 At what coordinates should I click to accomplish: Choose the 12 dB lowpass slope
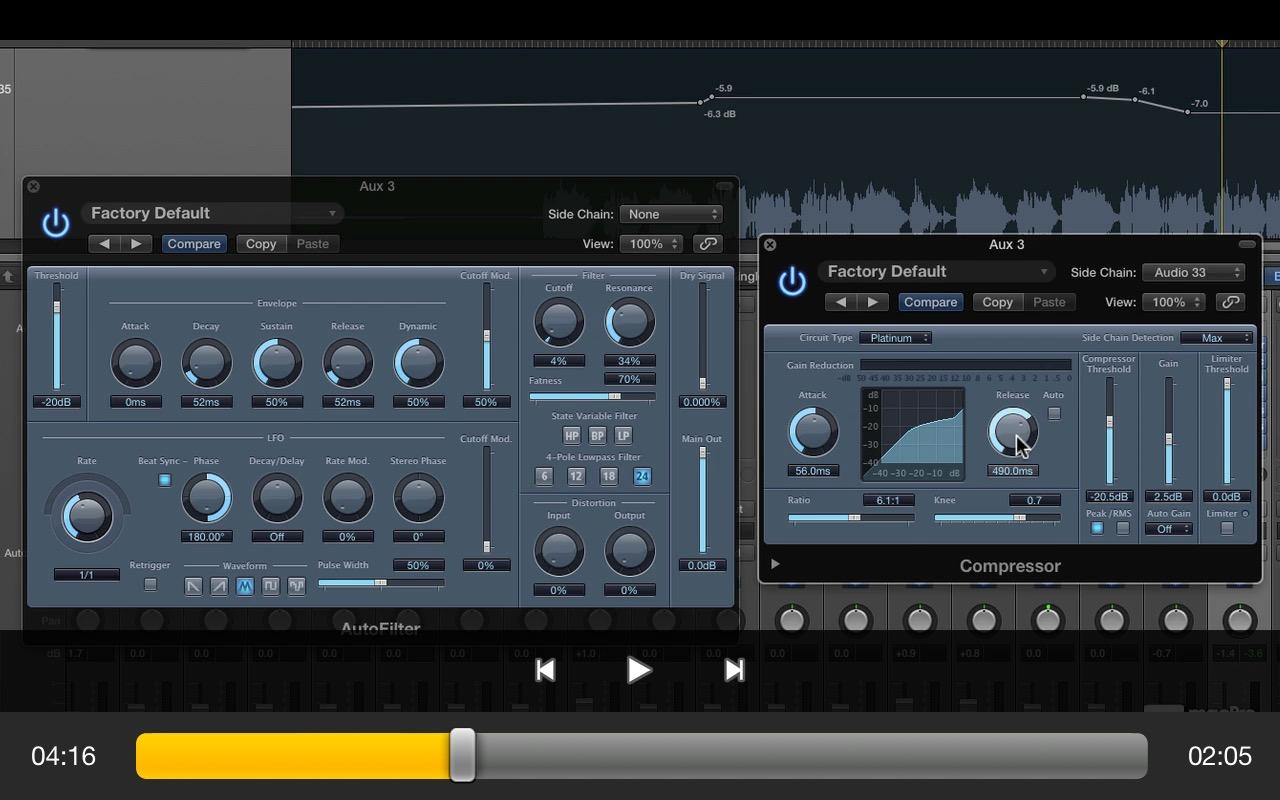point(576,477)
